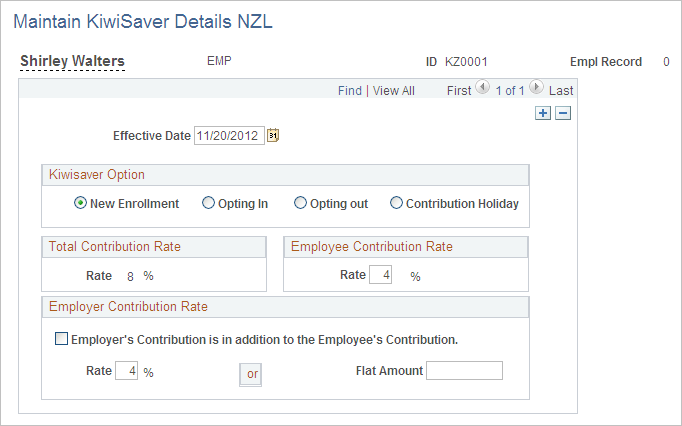Click the Maintain KiwiSaver Details NZL title
Image resolution: width=682 pixels, height=426 pixels.
(x=143, y=22)
